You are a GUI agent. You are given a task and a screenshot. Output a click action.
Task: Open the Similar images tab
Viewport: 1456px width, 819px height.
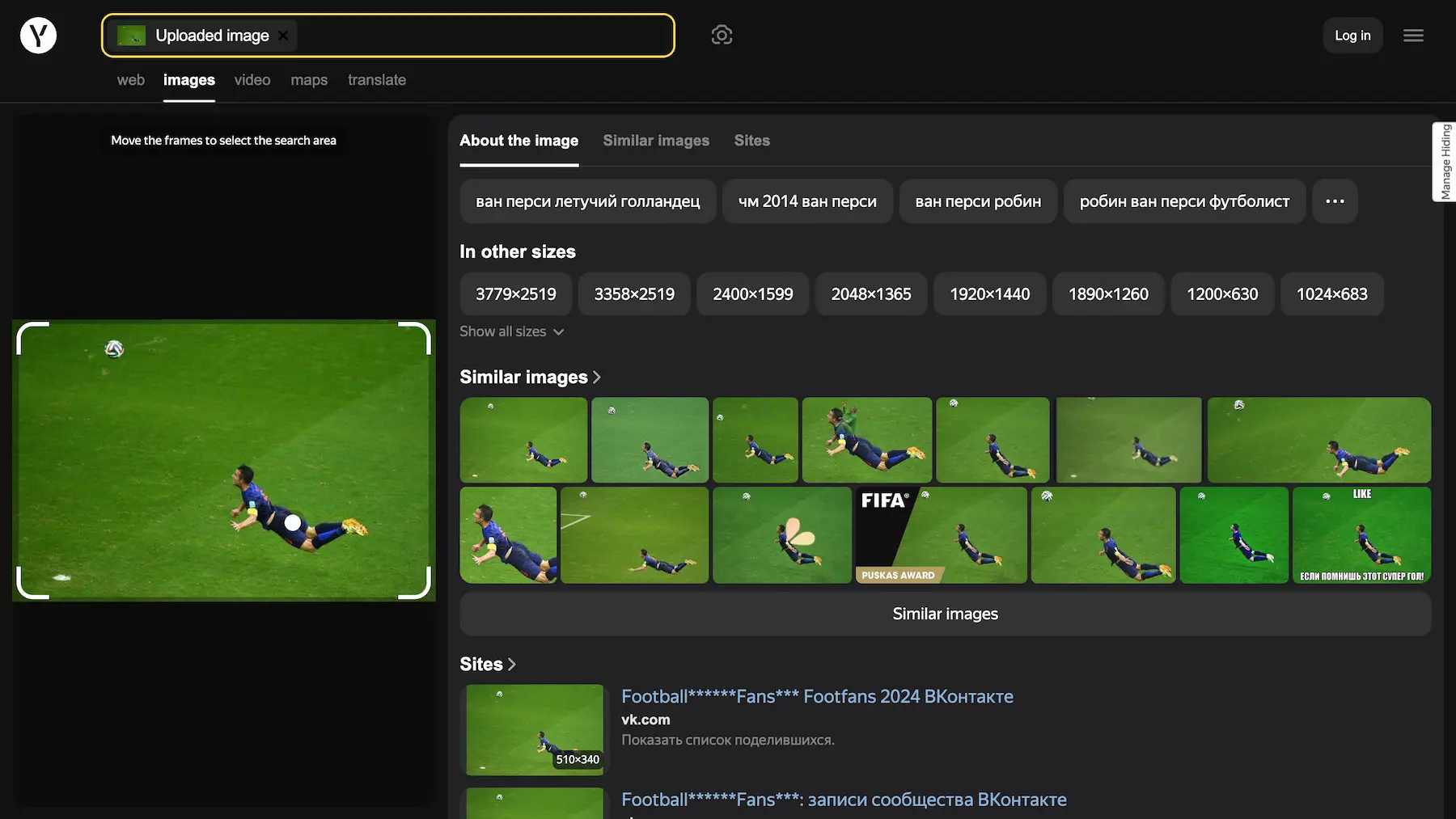click(655, 141)
